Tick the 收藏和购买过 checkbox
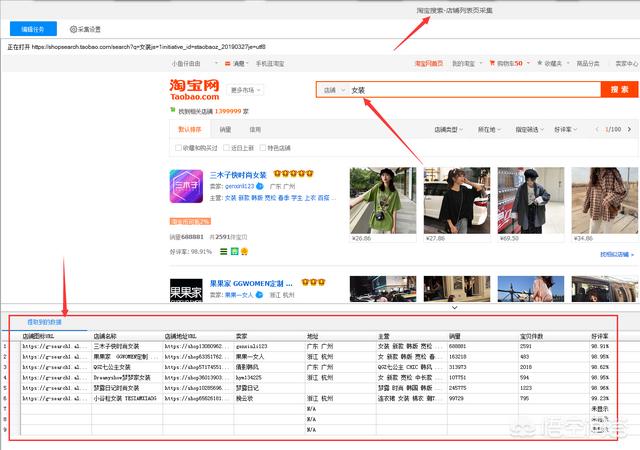The width and height of the screenshot is (640, 450). click(178, 147)
